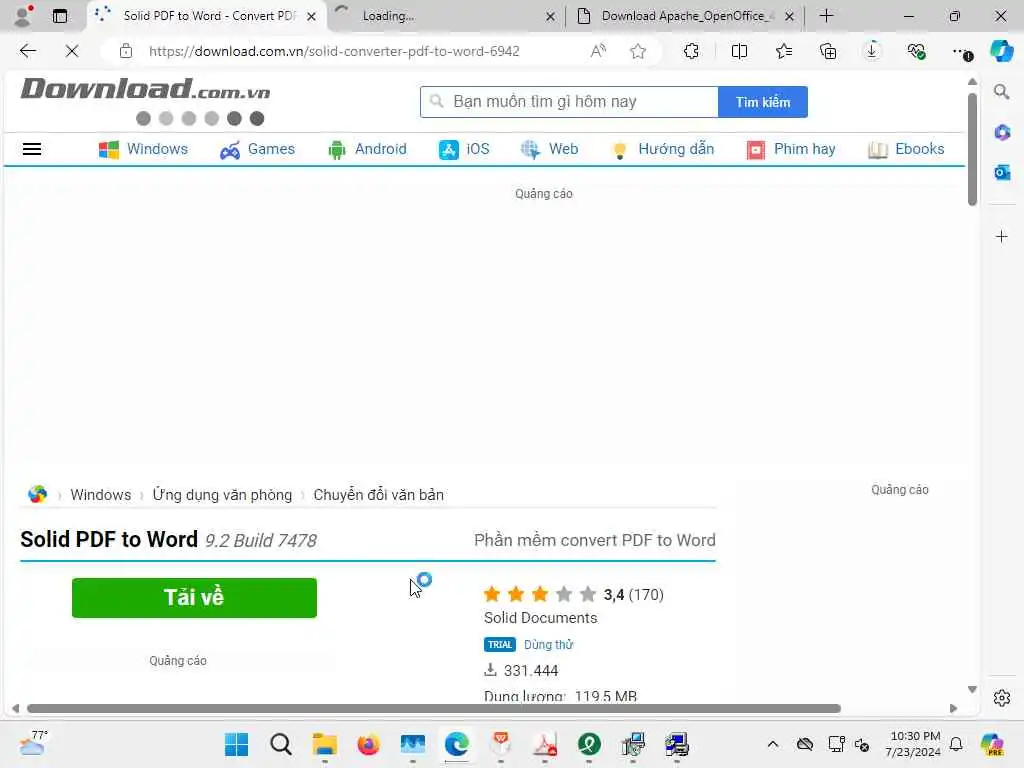Toggle Split screen icon in toolbar
This screenshot has height=768, width=1024.
tap(739, 51)
